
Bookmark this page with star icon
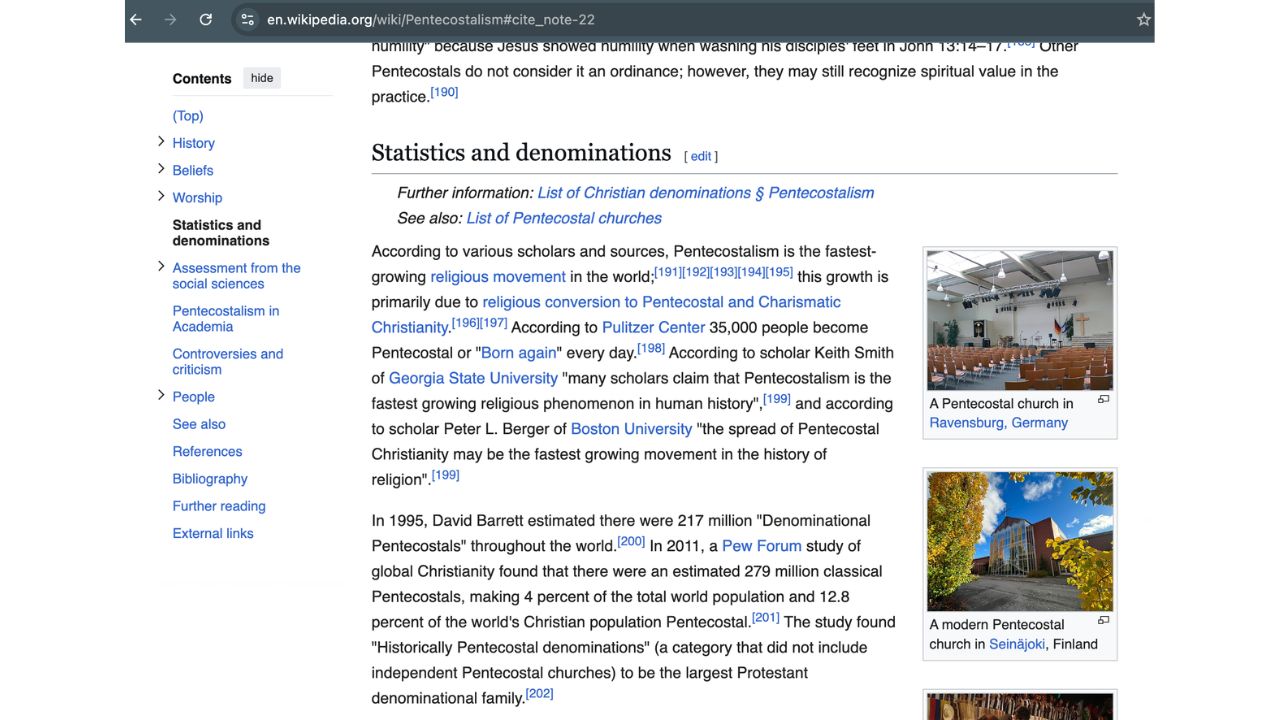point(1143,20)
